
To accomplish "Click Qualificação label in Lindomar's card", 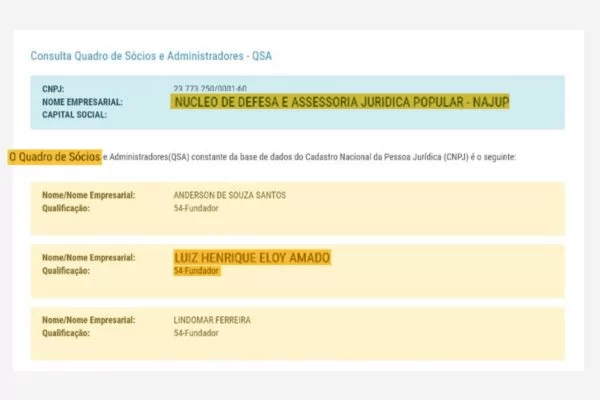I will [x=68, y=333].
